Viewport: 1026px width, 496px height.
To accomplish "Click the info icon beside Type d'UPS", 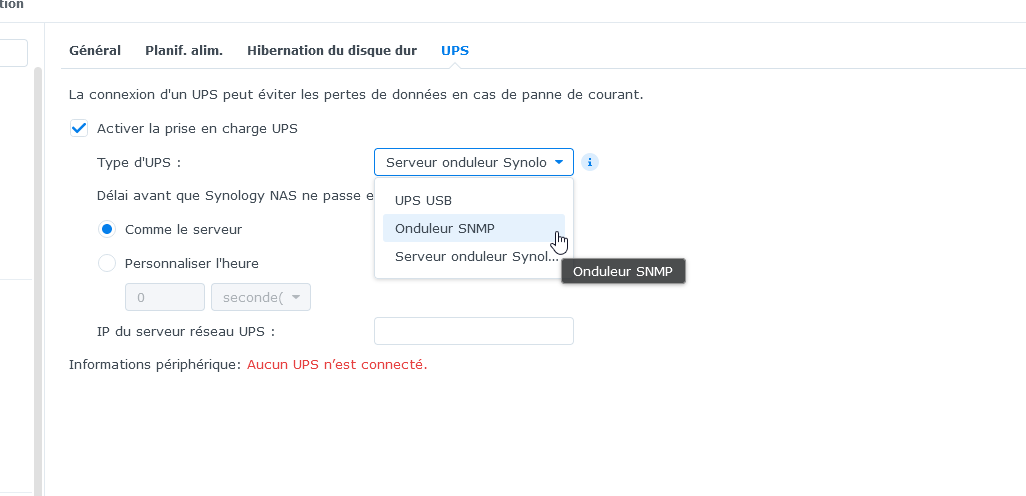I will (x=590, y=162).
